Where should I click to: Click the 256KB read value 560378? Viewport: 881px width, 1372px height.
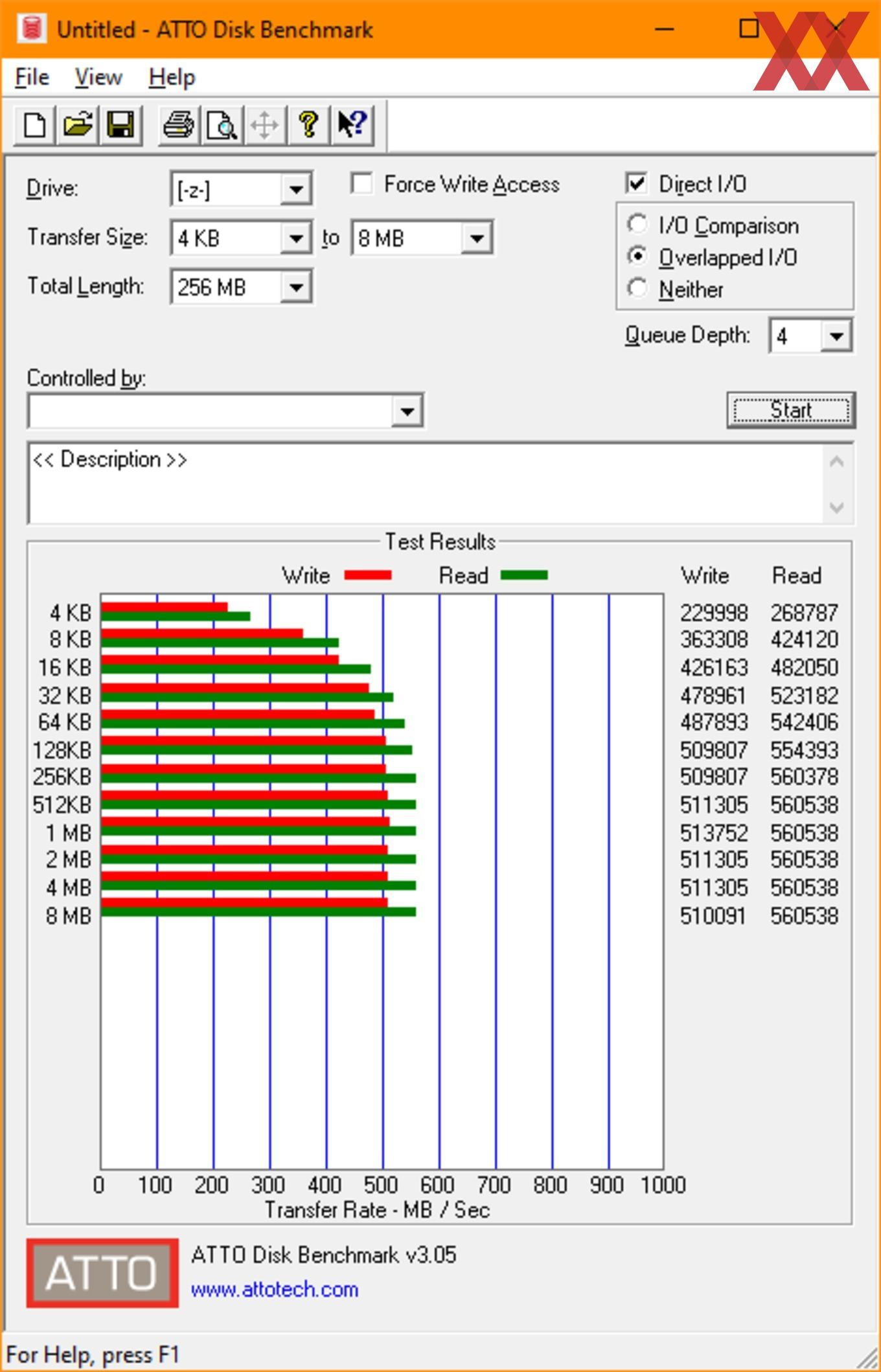point(805,776)
